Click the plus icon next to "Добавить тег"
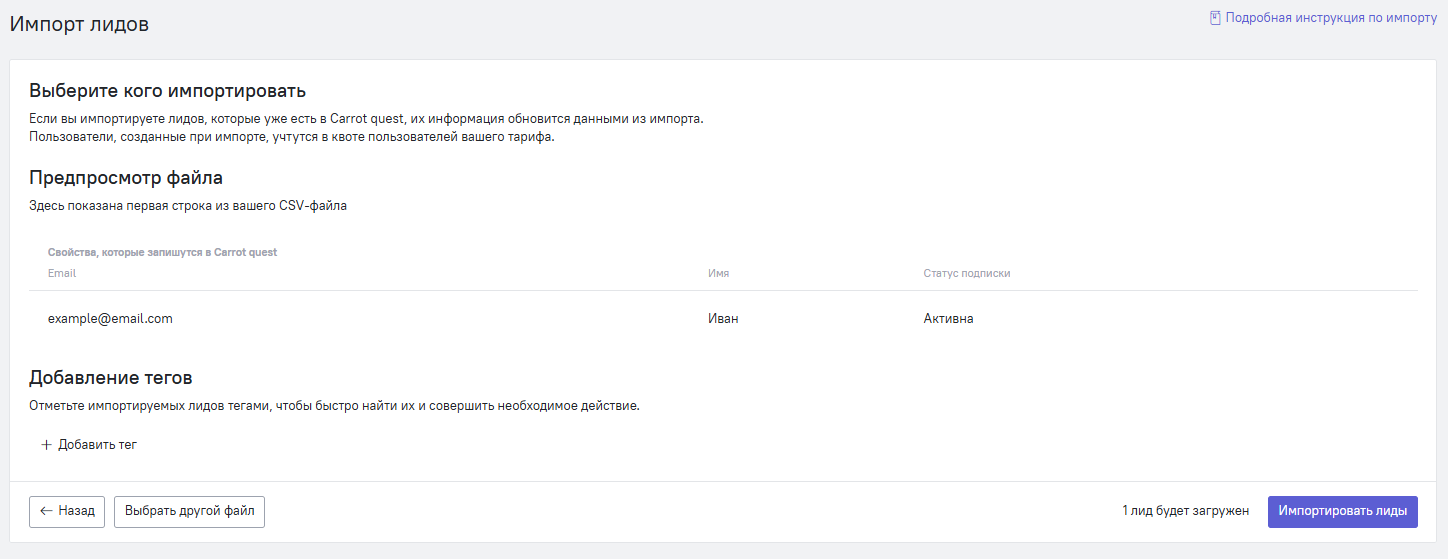 (x=46, y=445)
